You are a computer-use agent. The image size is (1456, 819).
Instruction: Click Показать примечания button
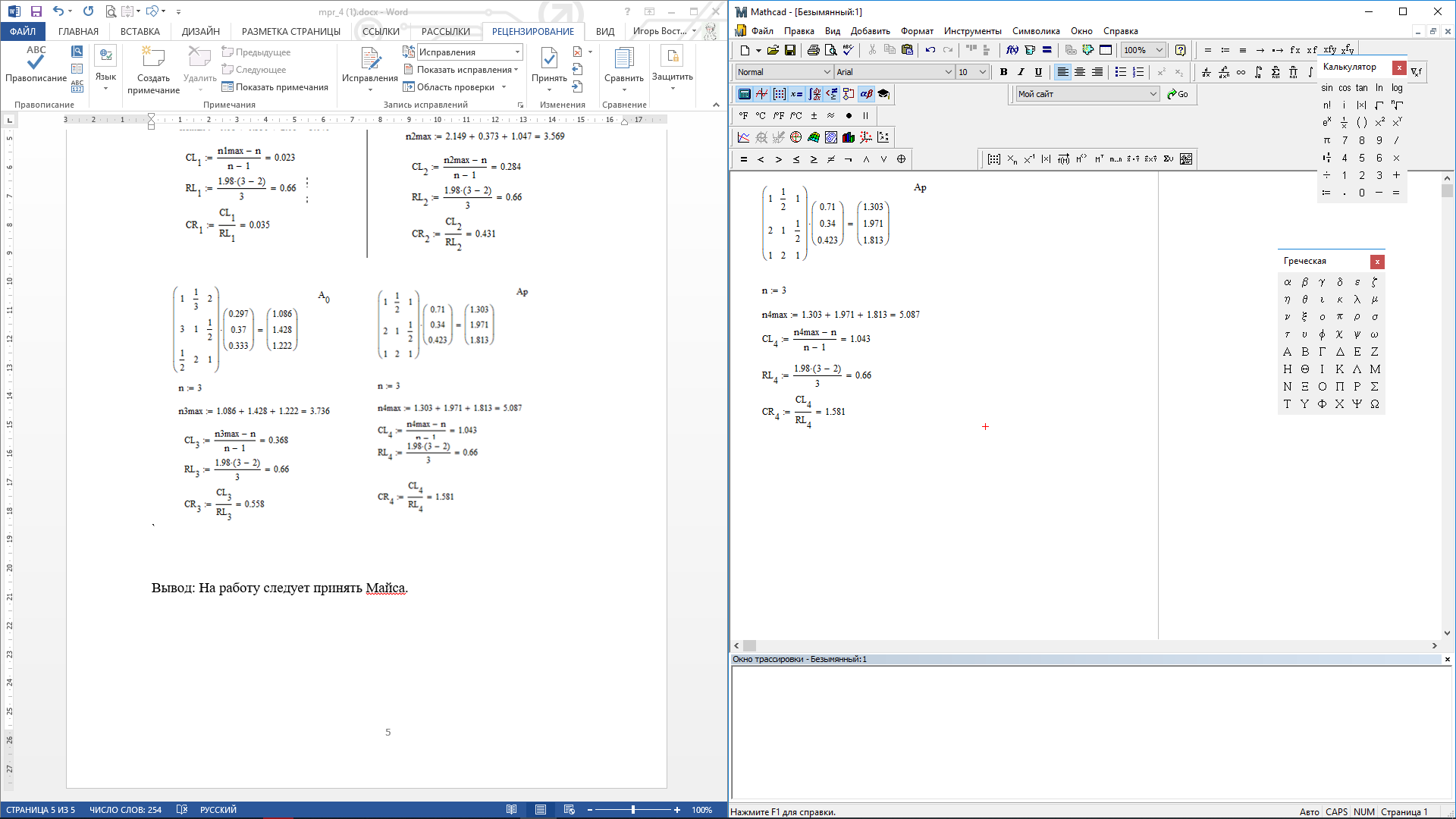click(275, 87)
